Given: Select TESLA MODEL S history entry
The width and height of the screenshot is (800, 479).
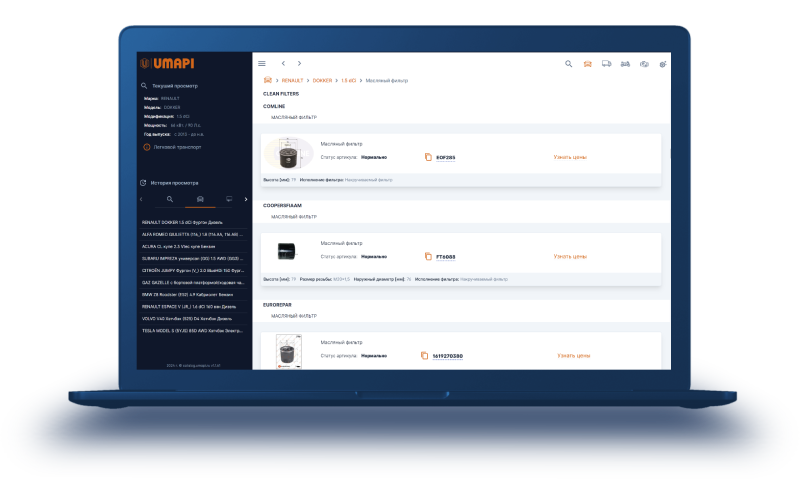Looking at the screenshot, I should point(193,331).
